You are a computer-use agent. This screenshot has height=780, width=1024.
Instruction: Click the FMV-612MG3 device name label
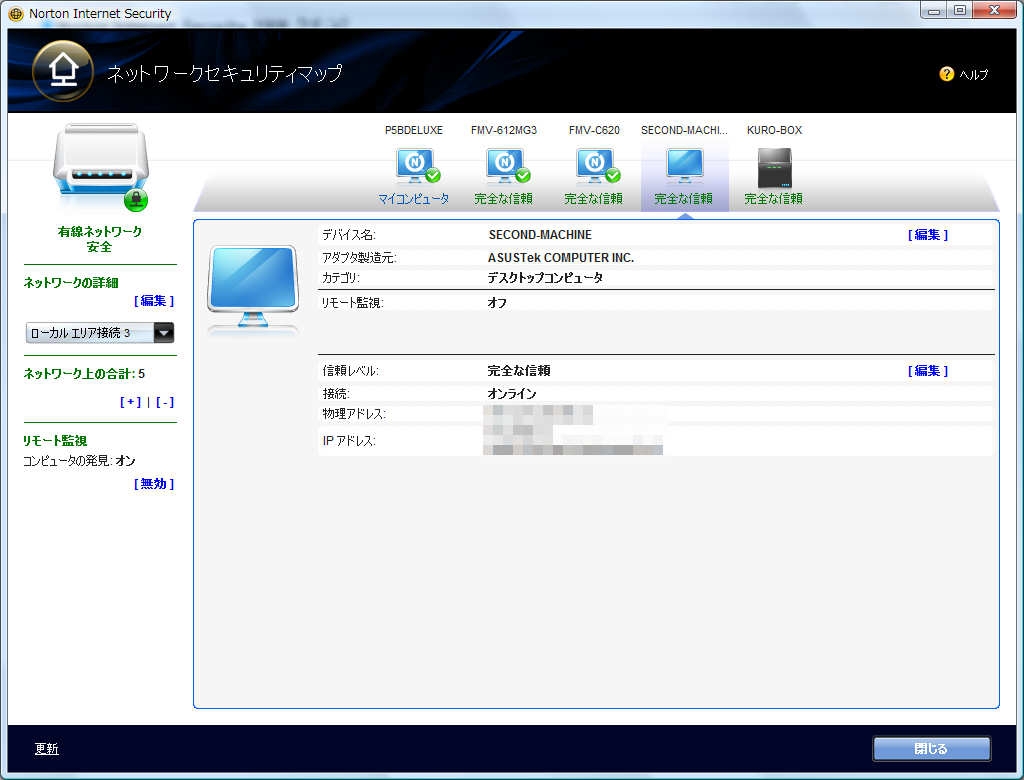[x=504, y=130]
